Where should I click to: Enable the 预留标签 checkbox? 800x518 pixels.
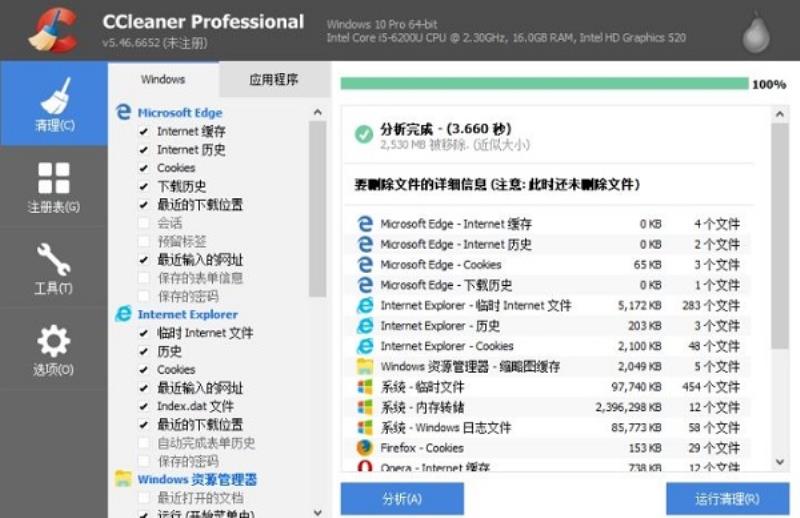(144, 241)
